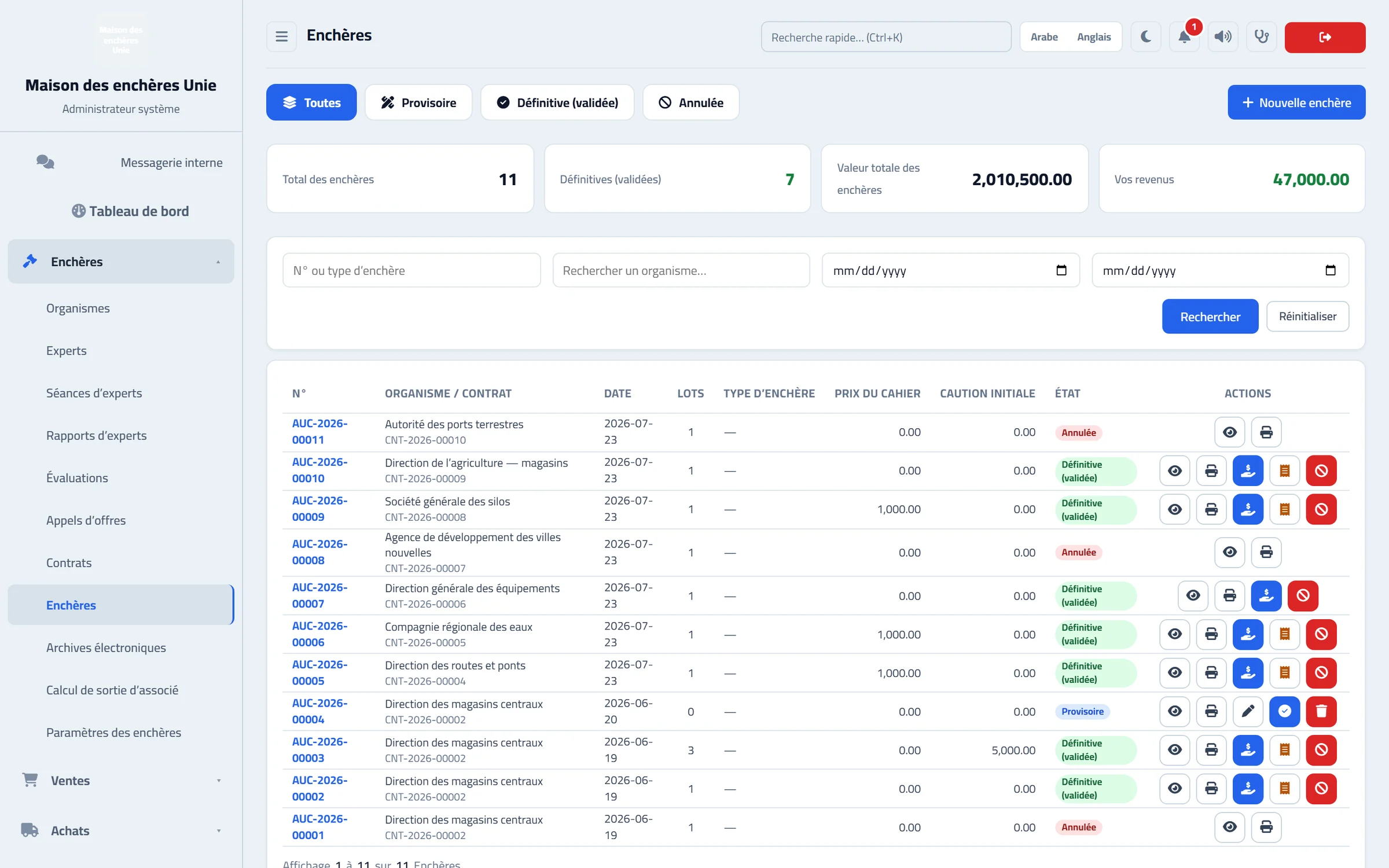1389x868 pixels.
Task: Select the Toutes filter tab
Action: [x=311, y=102]
